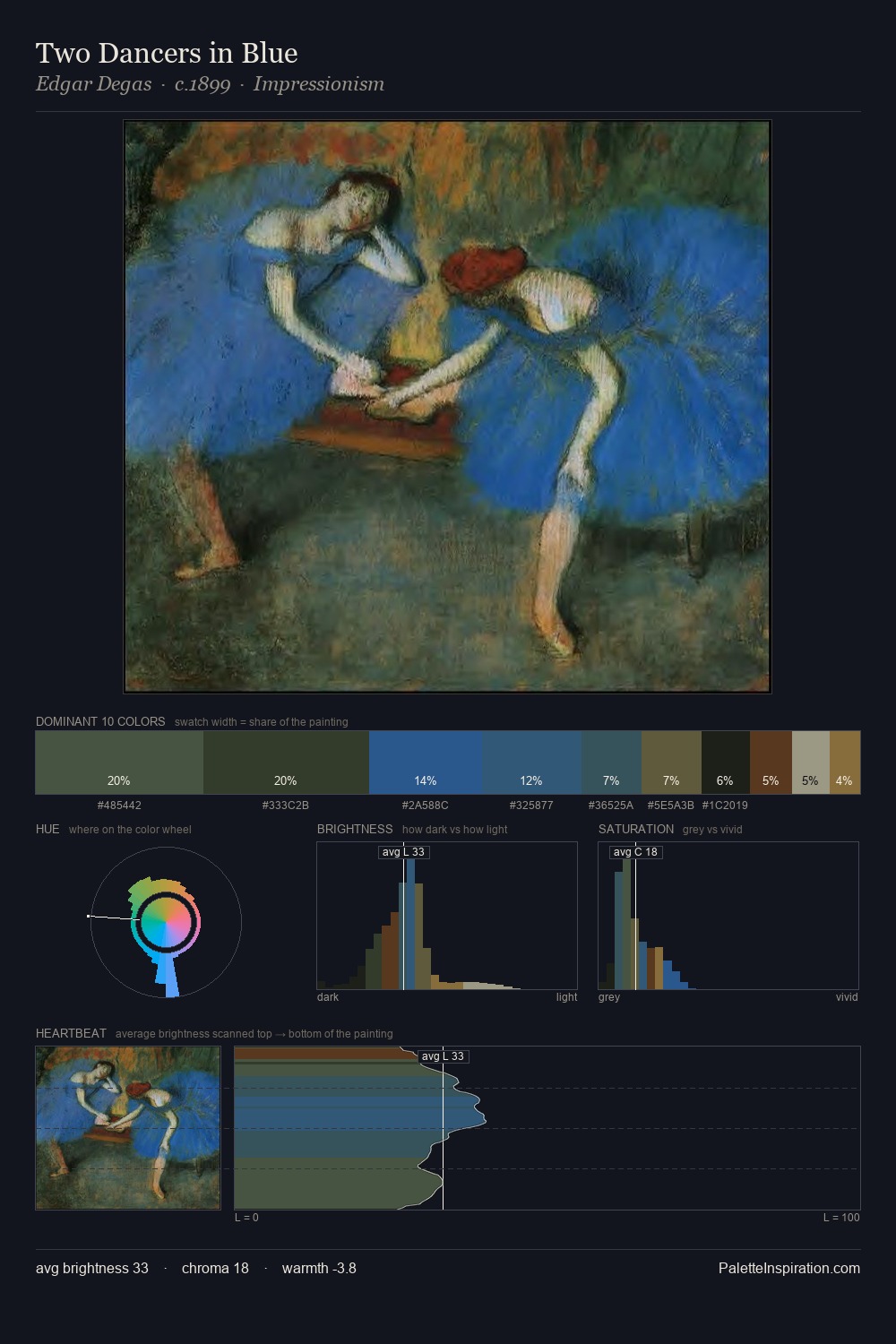Click the avg L 33 heartbeat marker
Image resolution: width=896 pixels, height=1344 pixels.
click(x=444, y=1056)
